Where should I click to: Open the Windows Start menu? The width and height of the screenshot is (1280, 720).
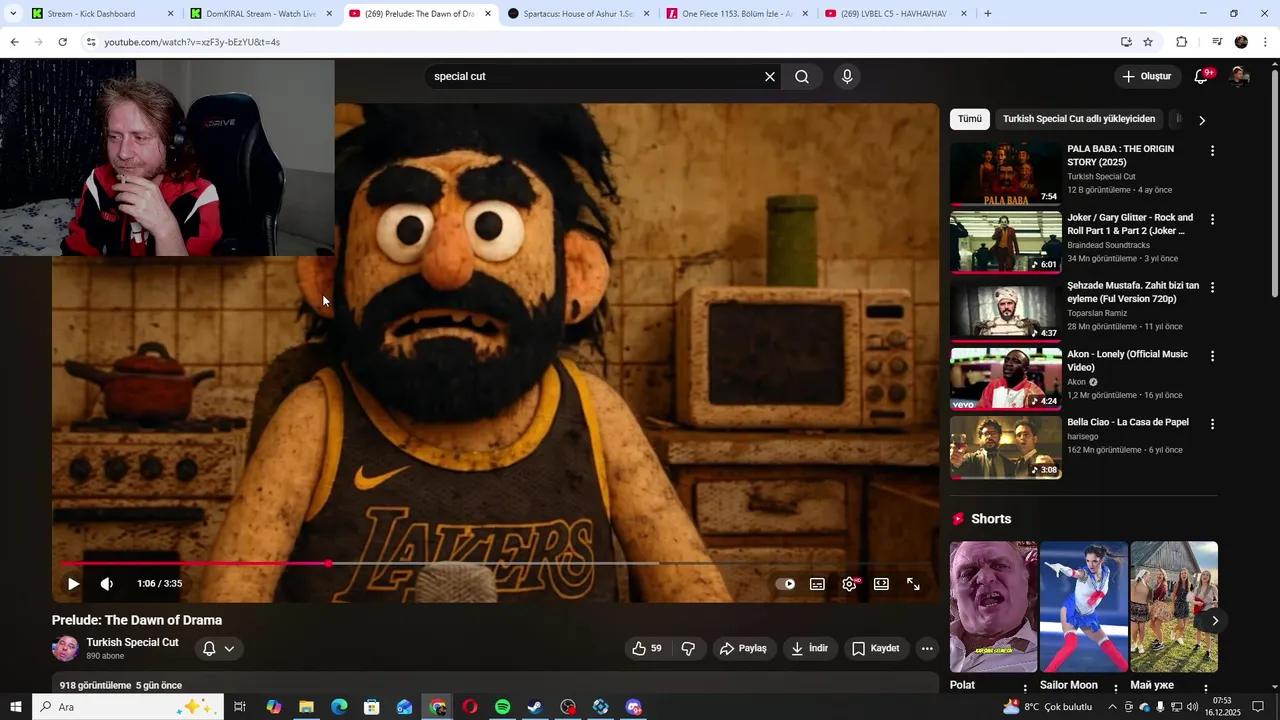(15, 707)
